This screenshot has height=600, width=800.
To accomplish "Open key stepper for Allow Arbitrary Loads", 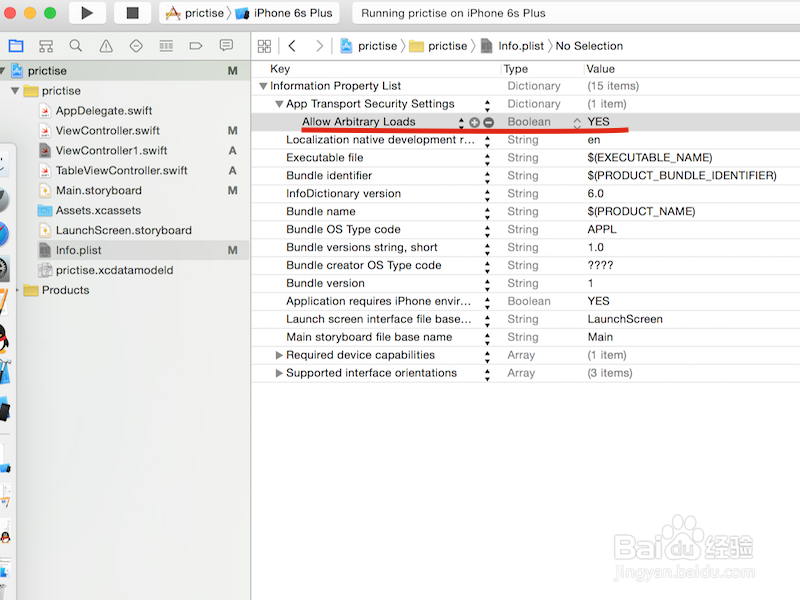I will (461, 122).
